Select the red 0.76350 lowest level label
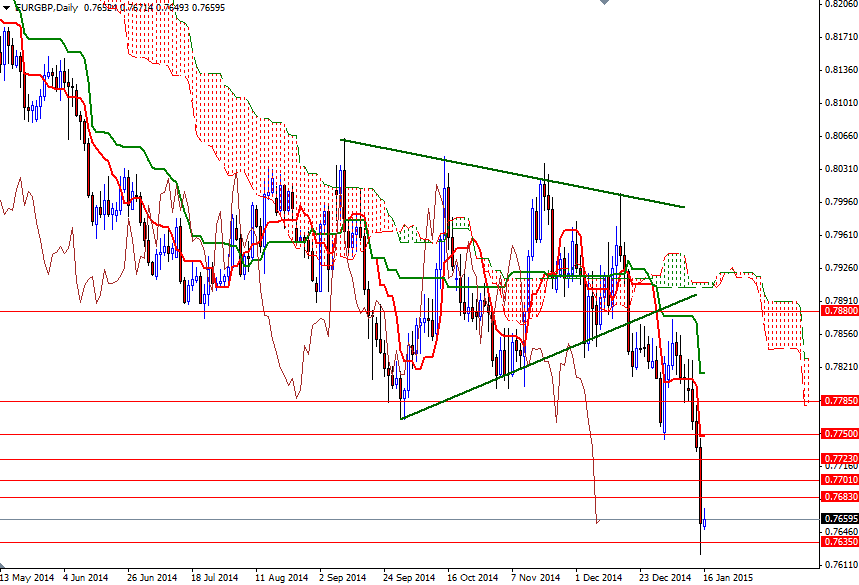 (x=838, y=539)
